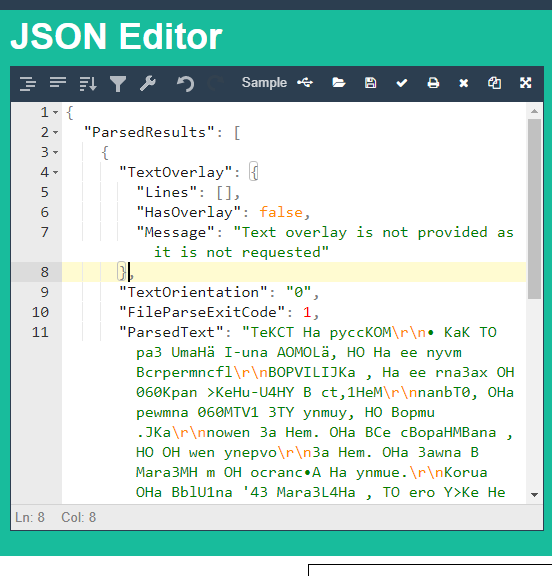Load the Sample JSON
The height and width of the screenshot is (576, 552).
[x=264, y=83]
